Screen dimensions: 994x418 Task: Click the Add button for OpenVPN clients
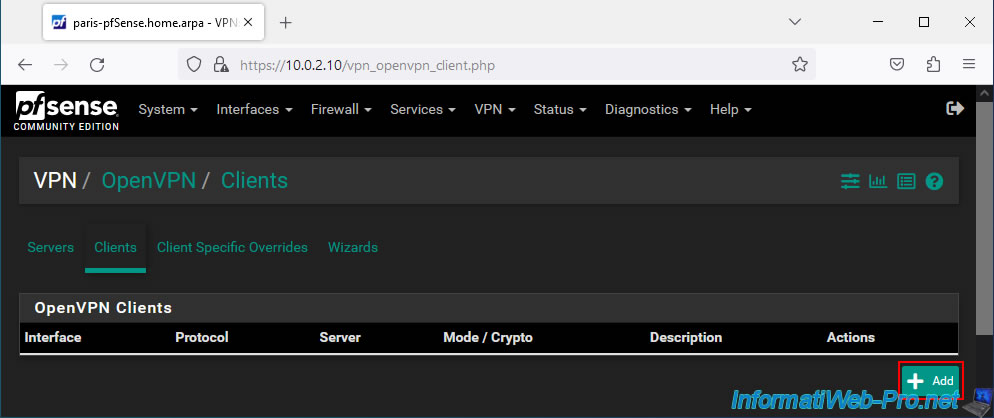pyautogui.click(x=931, y=381)
